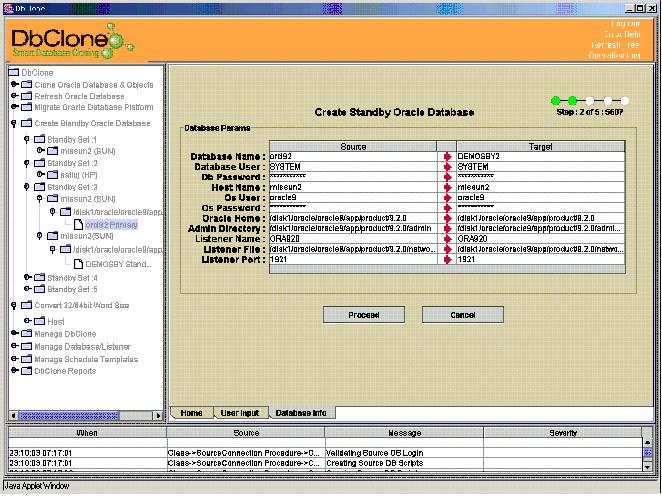
Task: Click the satluj (HP) host folder icon
Action: click(52, 175)
